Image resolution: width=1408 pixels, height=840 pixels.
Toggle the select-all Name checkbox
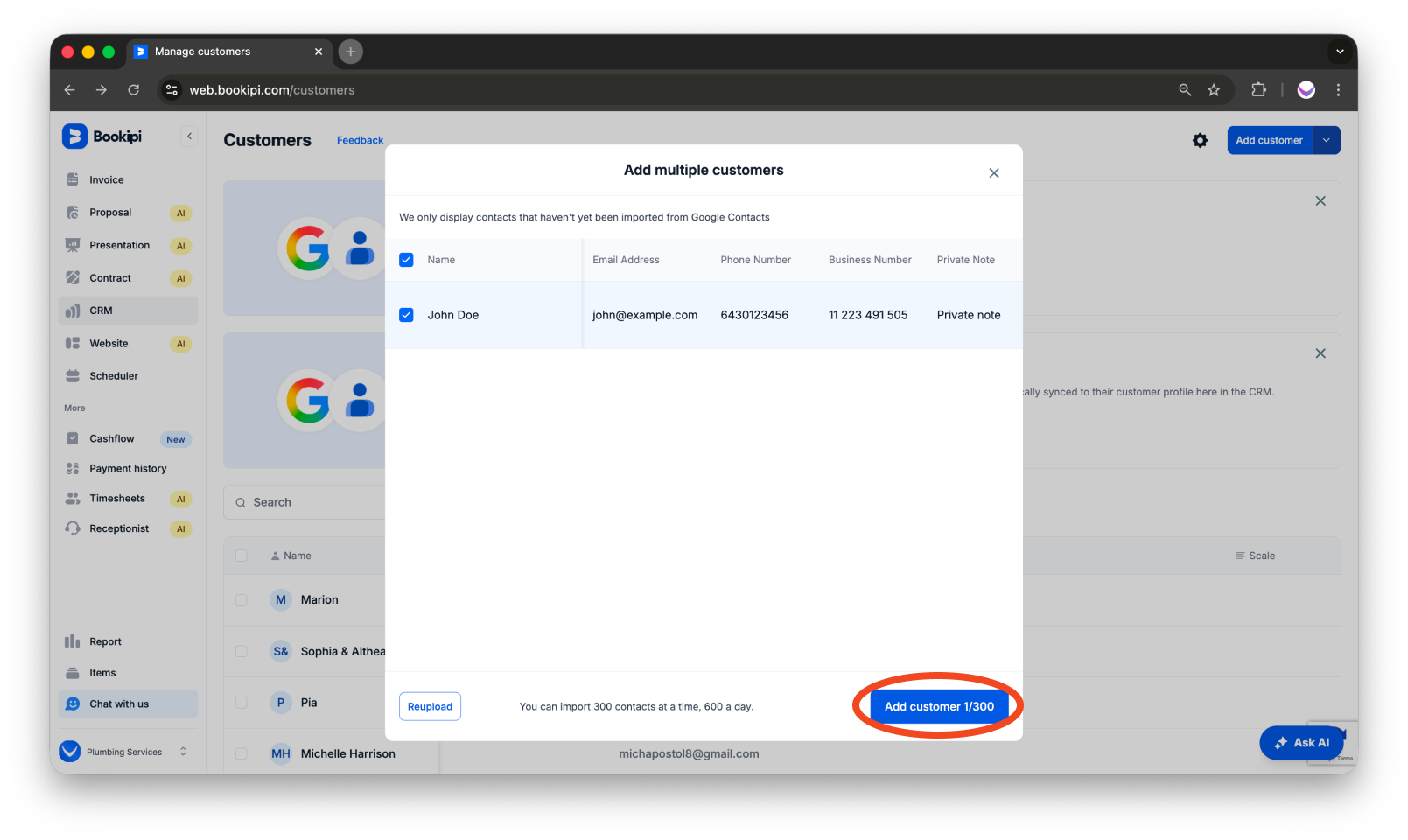coord(406,260)
